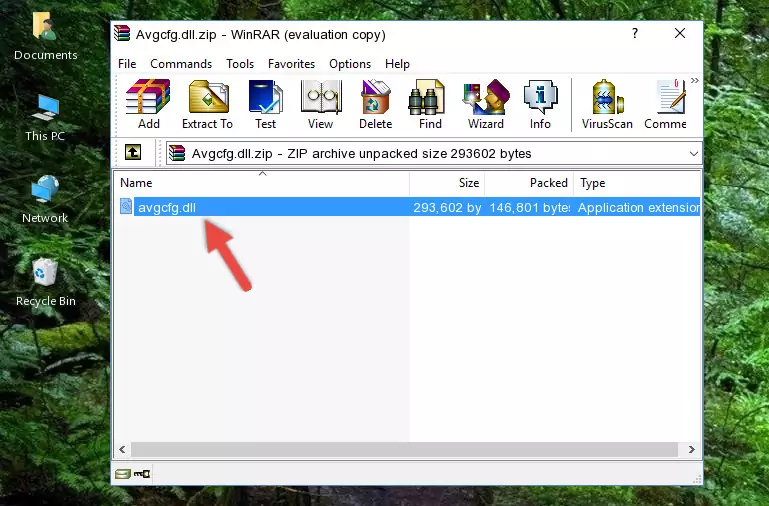The height and width of the screenshot is (506, 769).
Task: Sort by the Packed column header
Action: pyautogui.click(x=529, y=183)
